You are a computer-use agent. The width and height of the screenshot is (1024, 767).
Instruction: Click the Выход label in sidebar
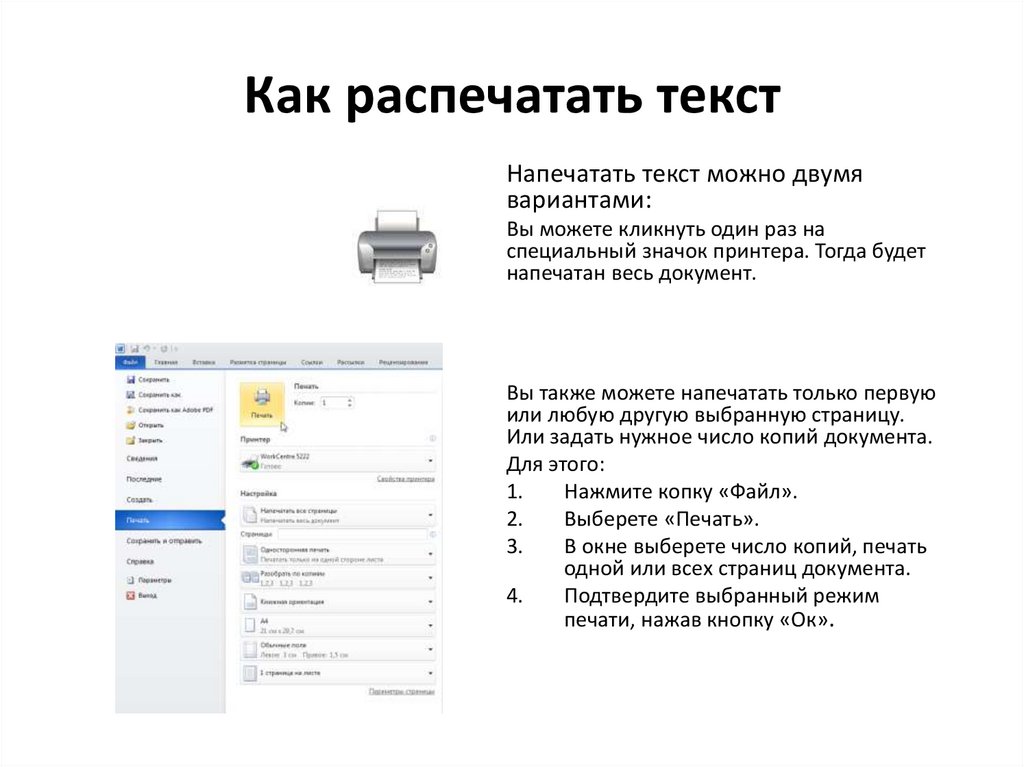148,595
